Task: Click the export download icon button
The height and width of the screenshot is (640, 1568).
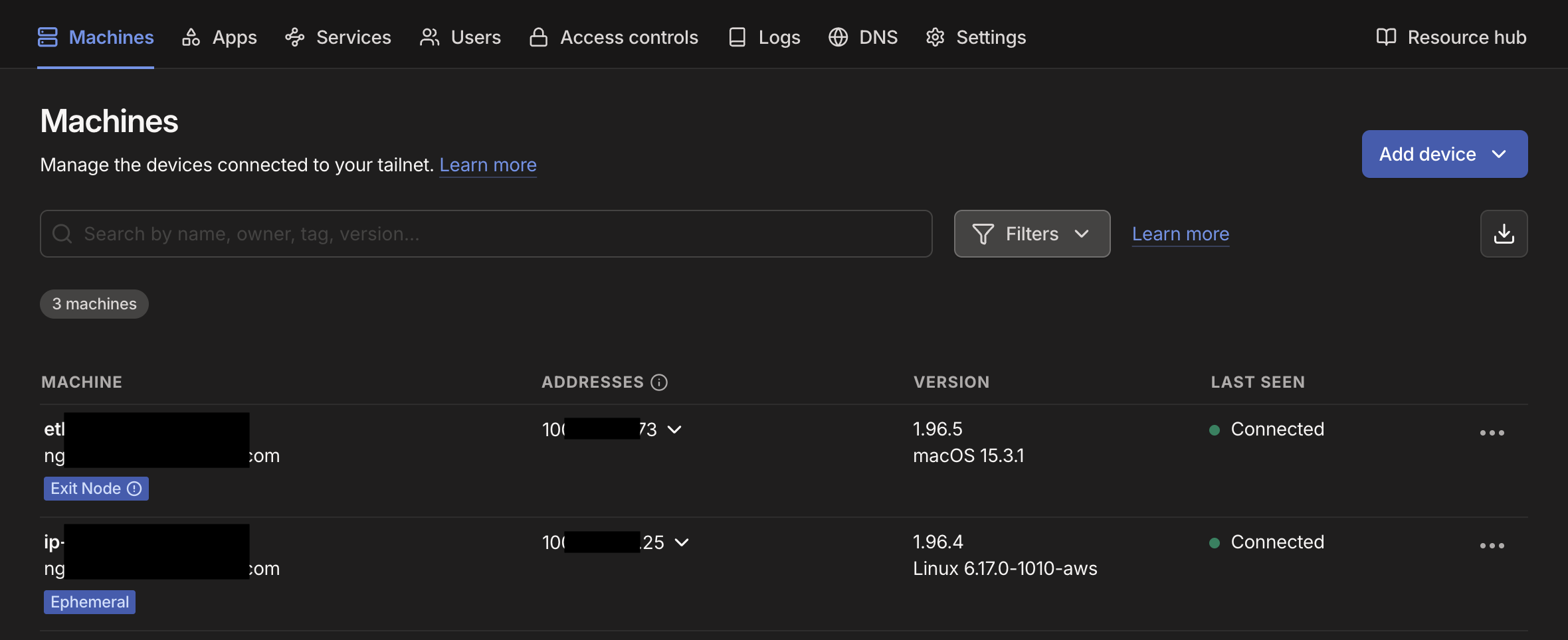Action: (x=1504, y=234)
